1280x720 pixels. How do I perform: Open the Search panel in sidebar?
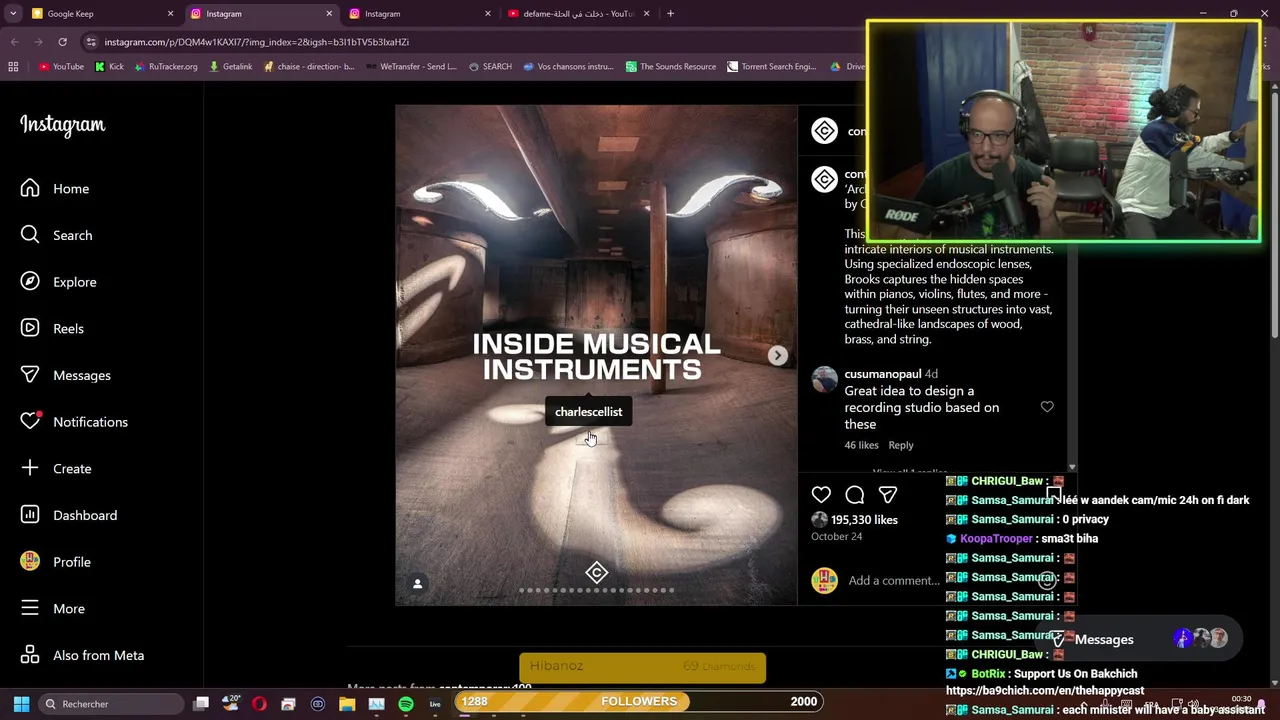[57, 235]
